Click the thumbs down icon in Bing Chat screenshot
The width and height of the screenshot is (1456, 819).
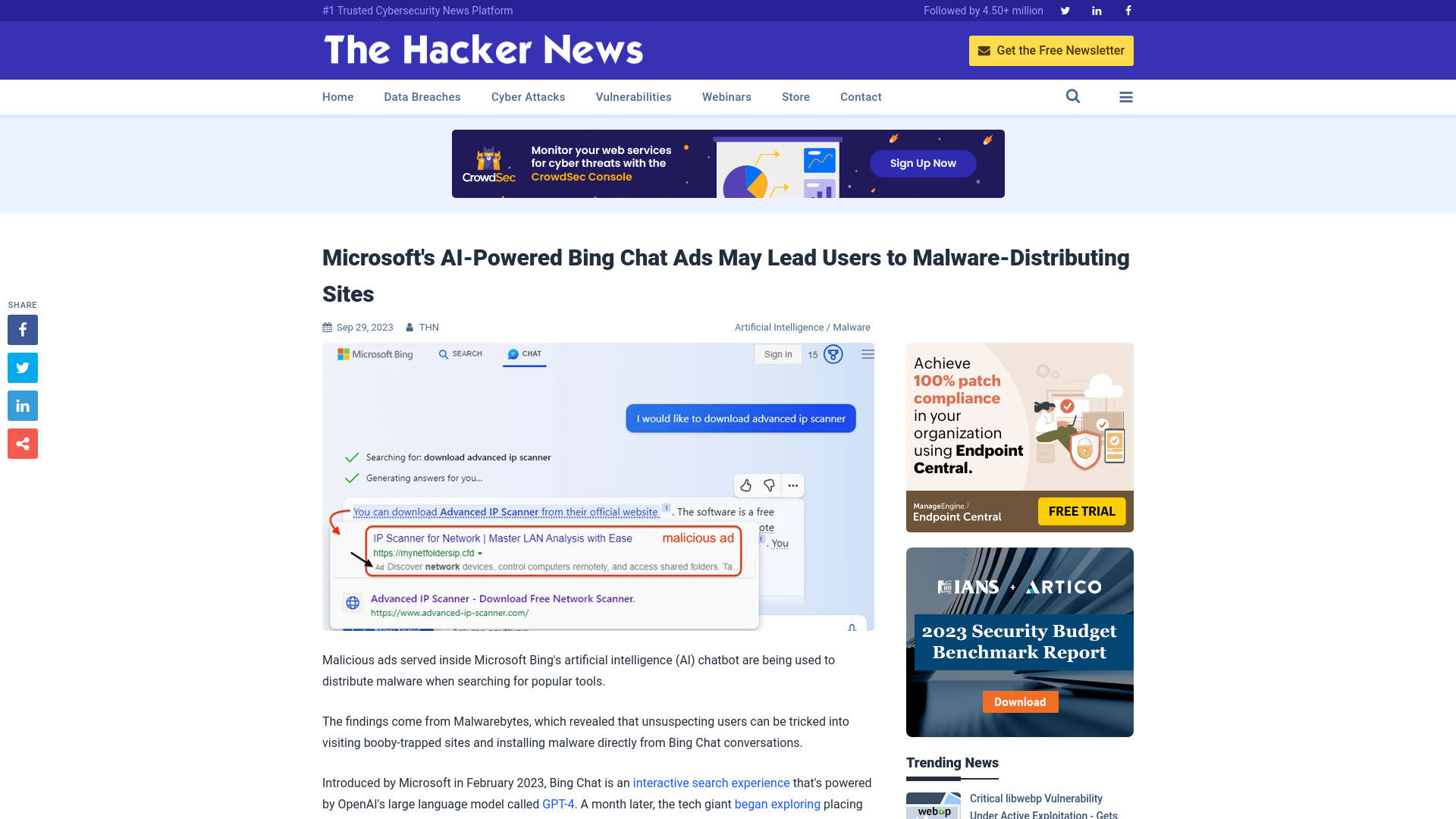[x=770, y=484]
